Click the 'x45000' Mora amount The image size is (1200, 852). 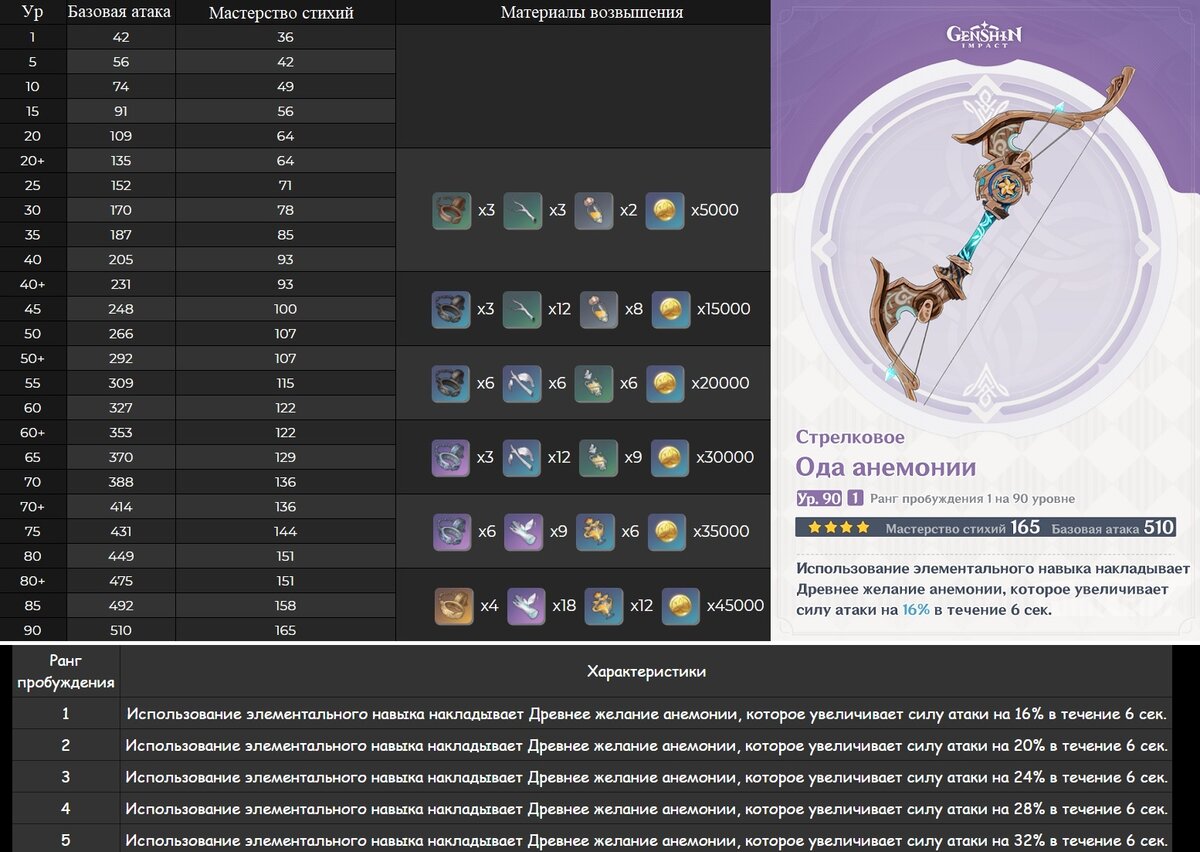click(735, 605)
